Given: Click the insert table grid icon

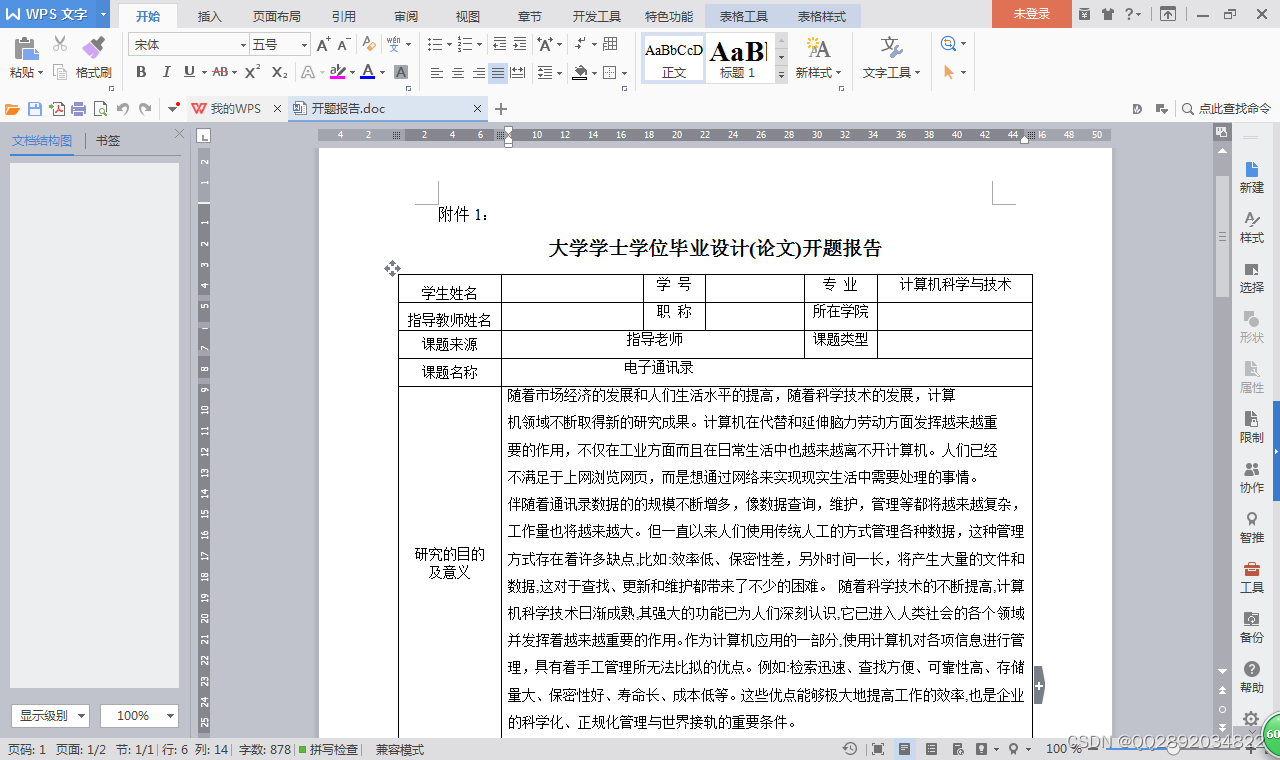Looking at the screenshot, I should tap(610, 45).
